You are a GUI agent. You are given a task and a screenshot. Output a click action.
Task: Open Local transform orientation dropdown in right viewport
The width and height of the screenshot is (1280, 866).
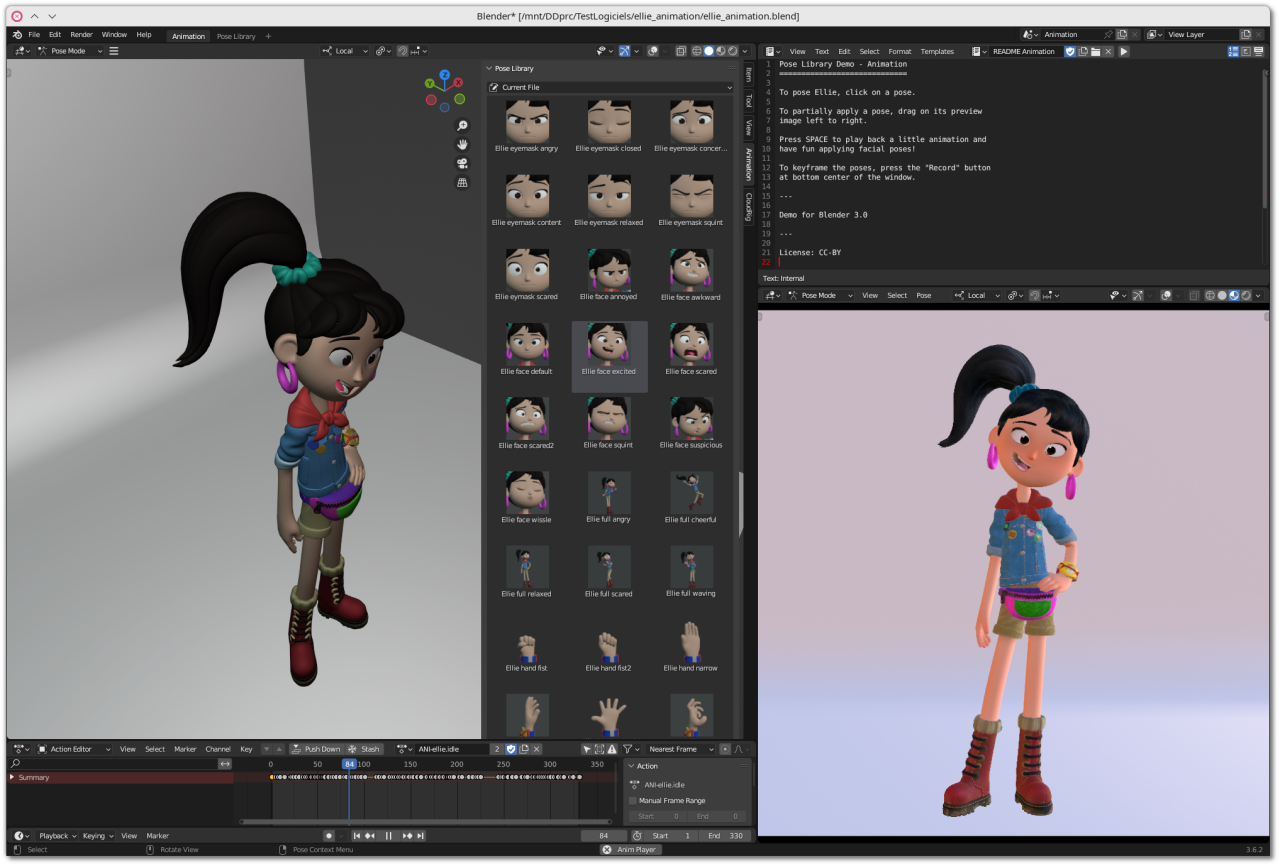click(975, 295)
